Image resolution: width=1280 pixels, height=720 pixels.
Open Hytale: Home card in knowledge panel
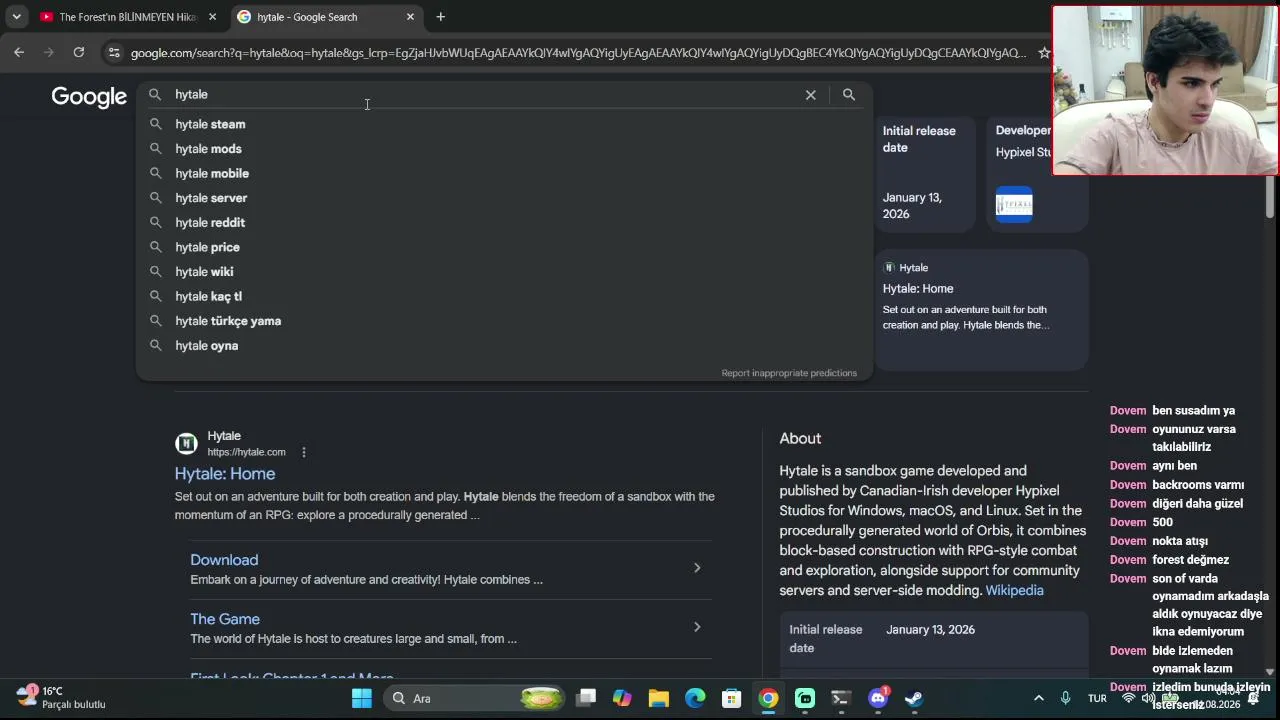click(x=982, y=309)
